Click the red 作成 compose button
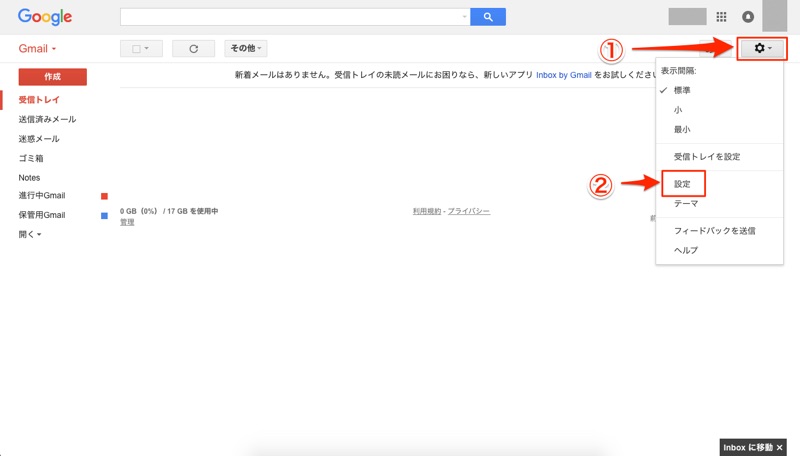 click(x=53, y=77)
